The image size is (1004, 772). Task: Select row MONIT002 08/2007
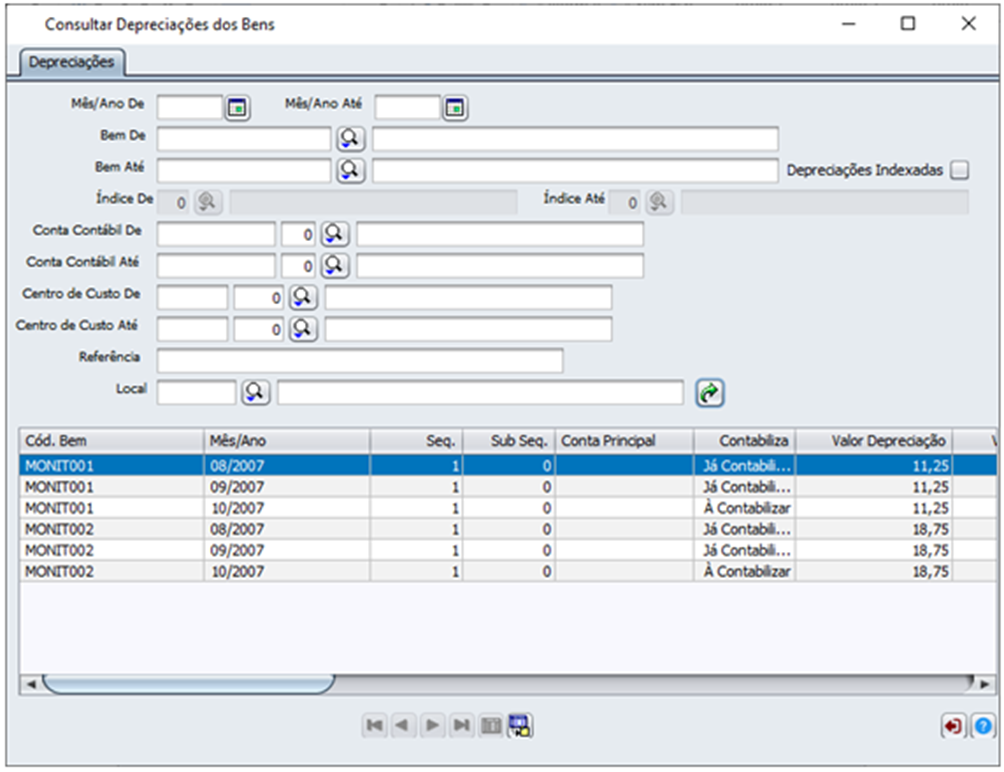coord(508,529)
